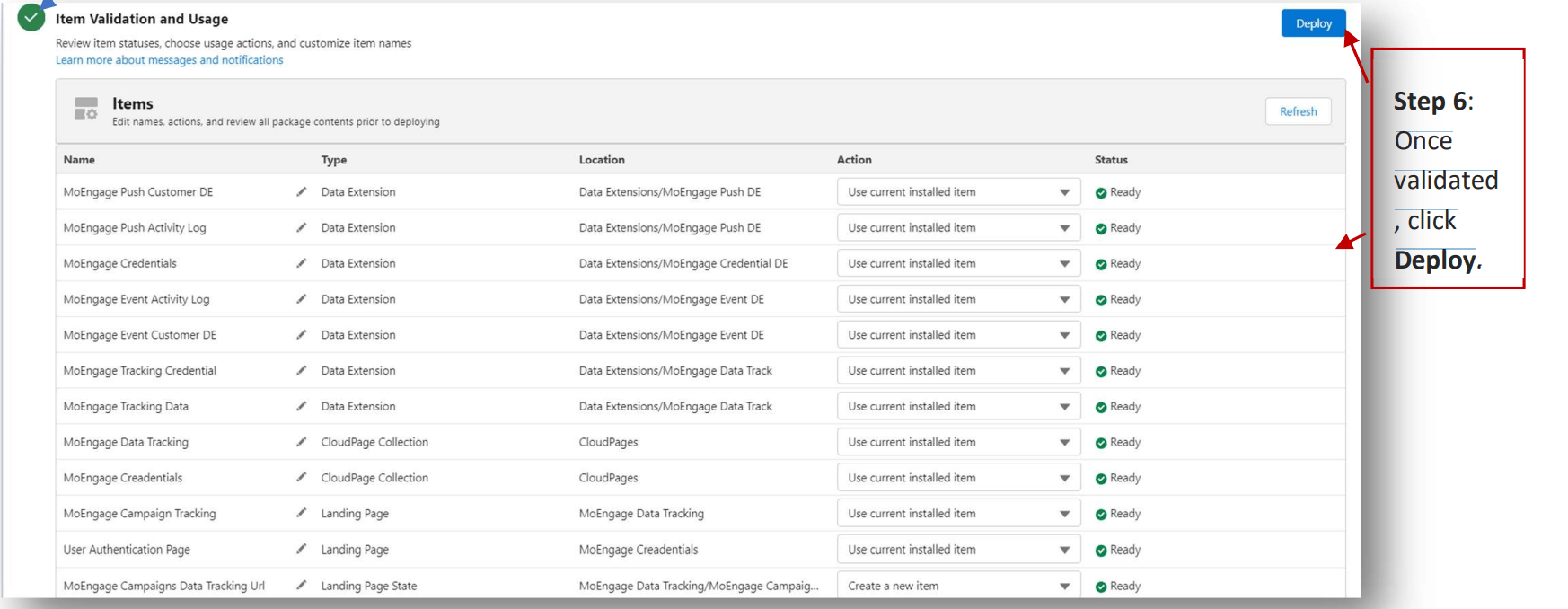
Task: Edit name of MoEngage Tracking Credential
Action: coord(302,370)
